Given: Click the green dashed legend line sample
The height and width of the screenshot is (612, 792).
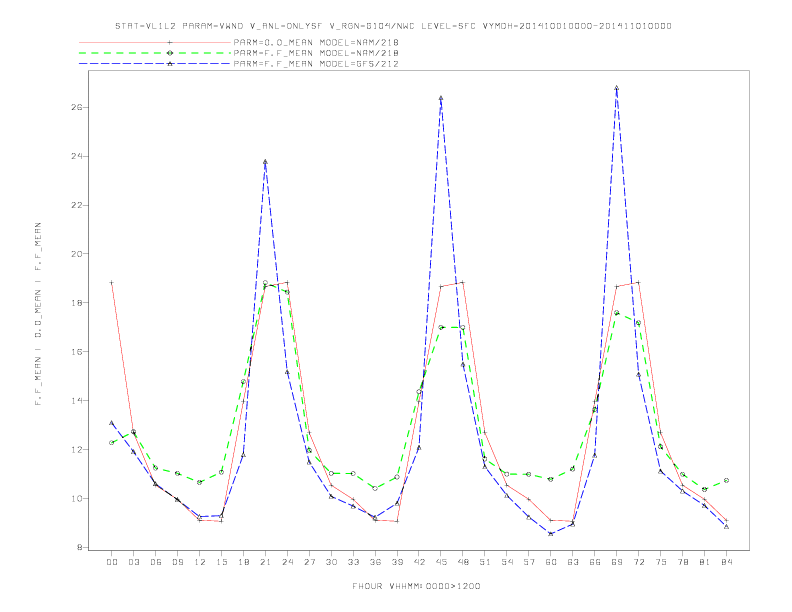Looking at the screenshot, I should pyautogui.click(x=155, y=53).
